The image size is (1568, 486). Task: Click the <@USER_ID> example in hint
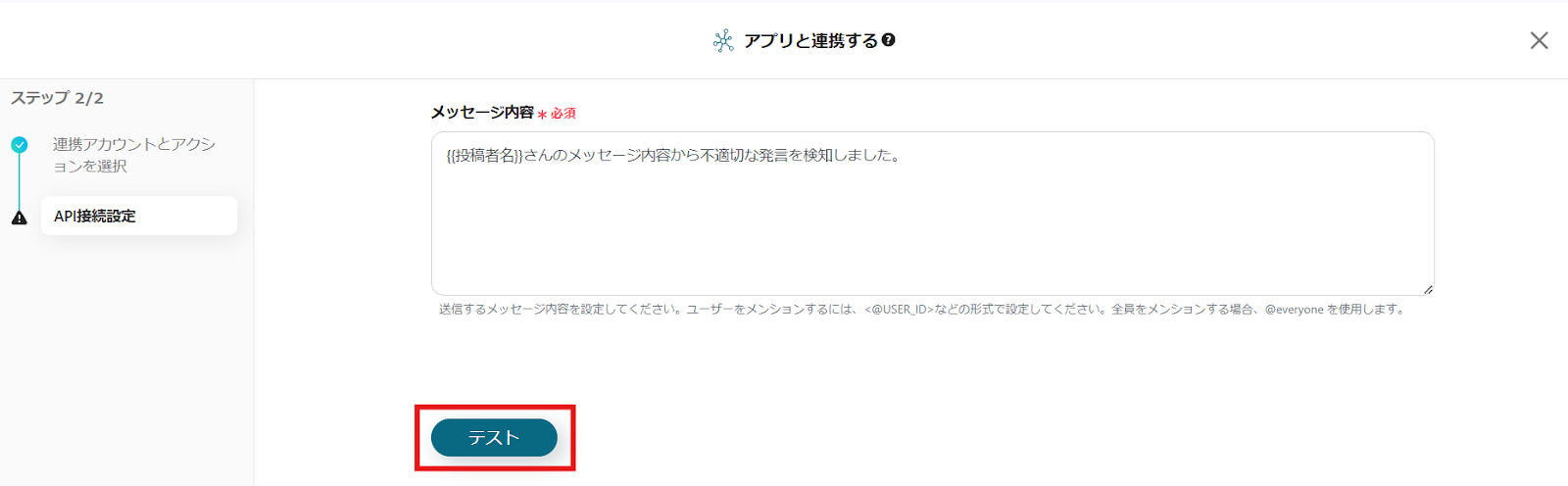899,310
